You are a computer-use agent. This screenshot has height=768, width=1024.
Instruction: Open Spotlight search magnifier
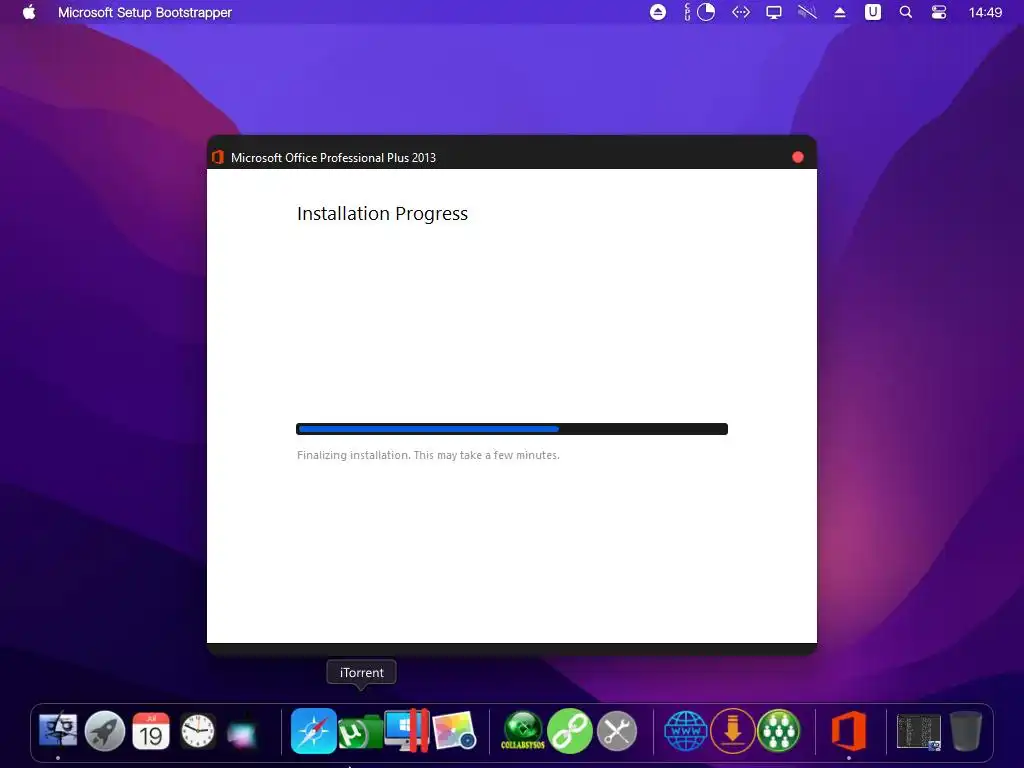pos(906,12)
